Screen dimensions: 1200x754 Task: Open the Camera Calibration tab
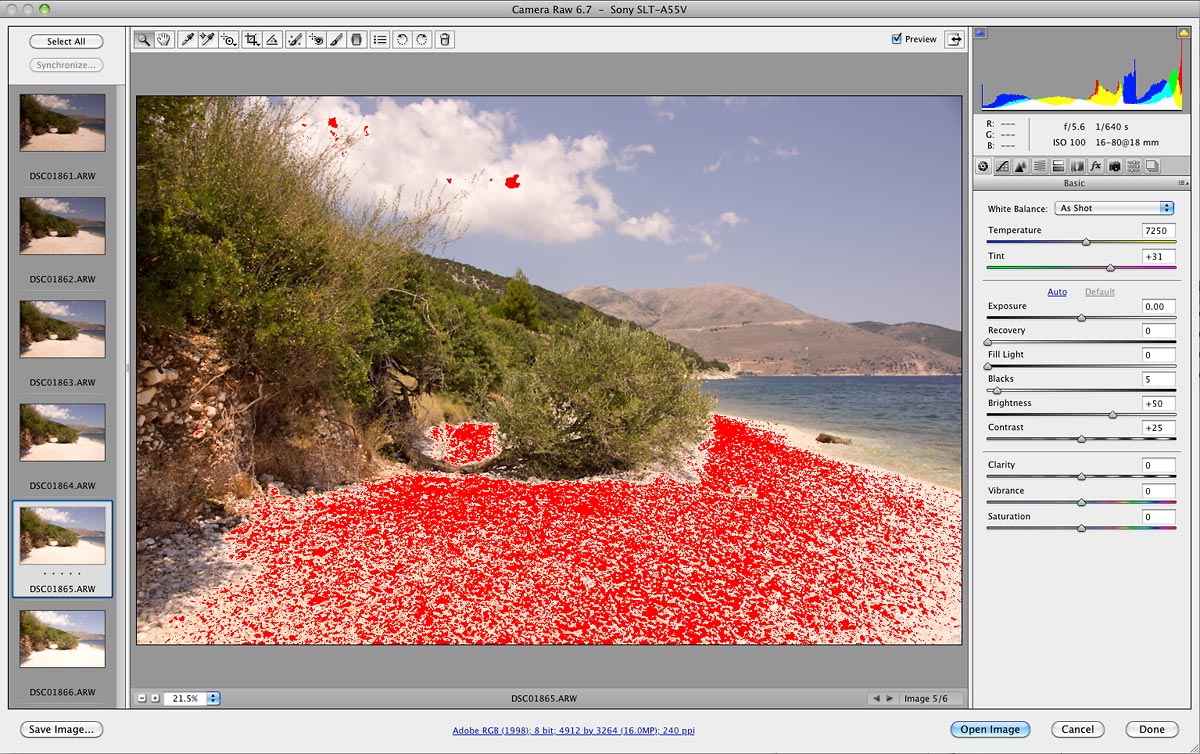pos(1114,166)
